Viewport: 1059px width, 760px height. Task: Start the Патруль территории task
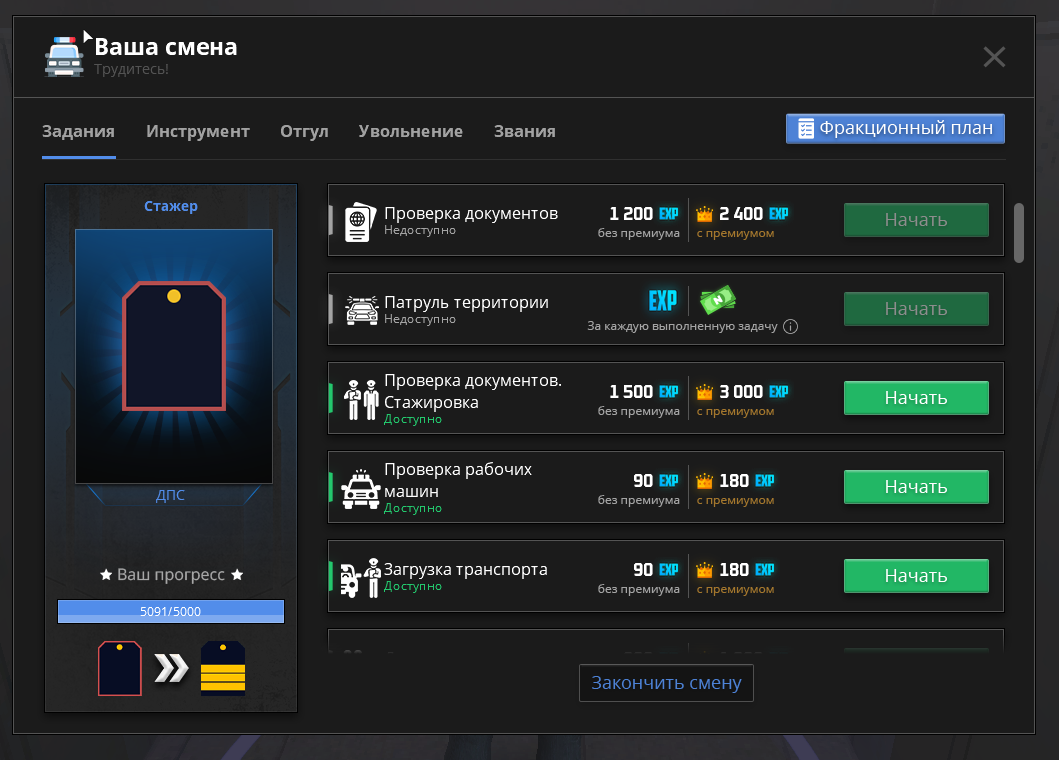(x=916, y=309)
